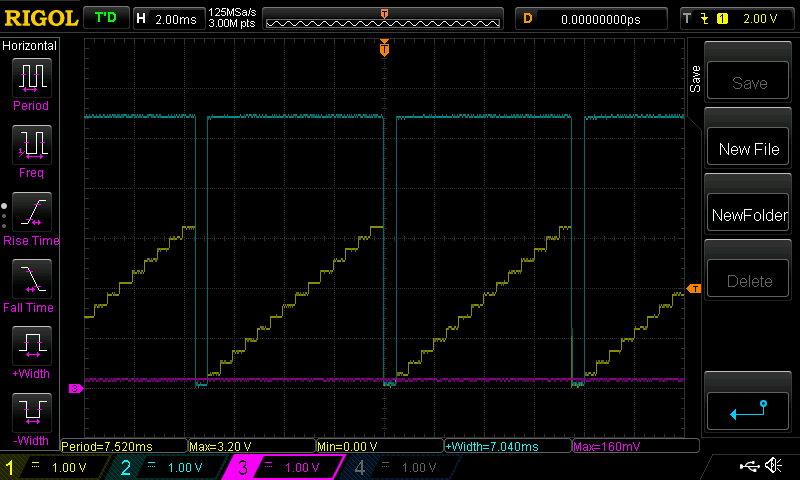Open the Horizontal measurement menu header
800x480 pixels.
click(30, 46)
